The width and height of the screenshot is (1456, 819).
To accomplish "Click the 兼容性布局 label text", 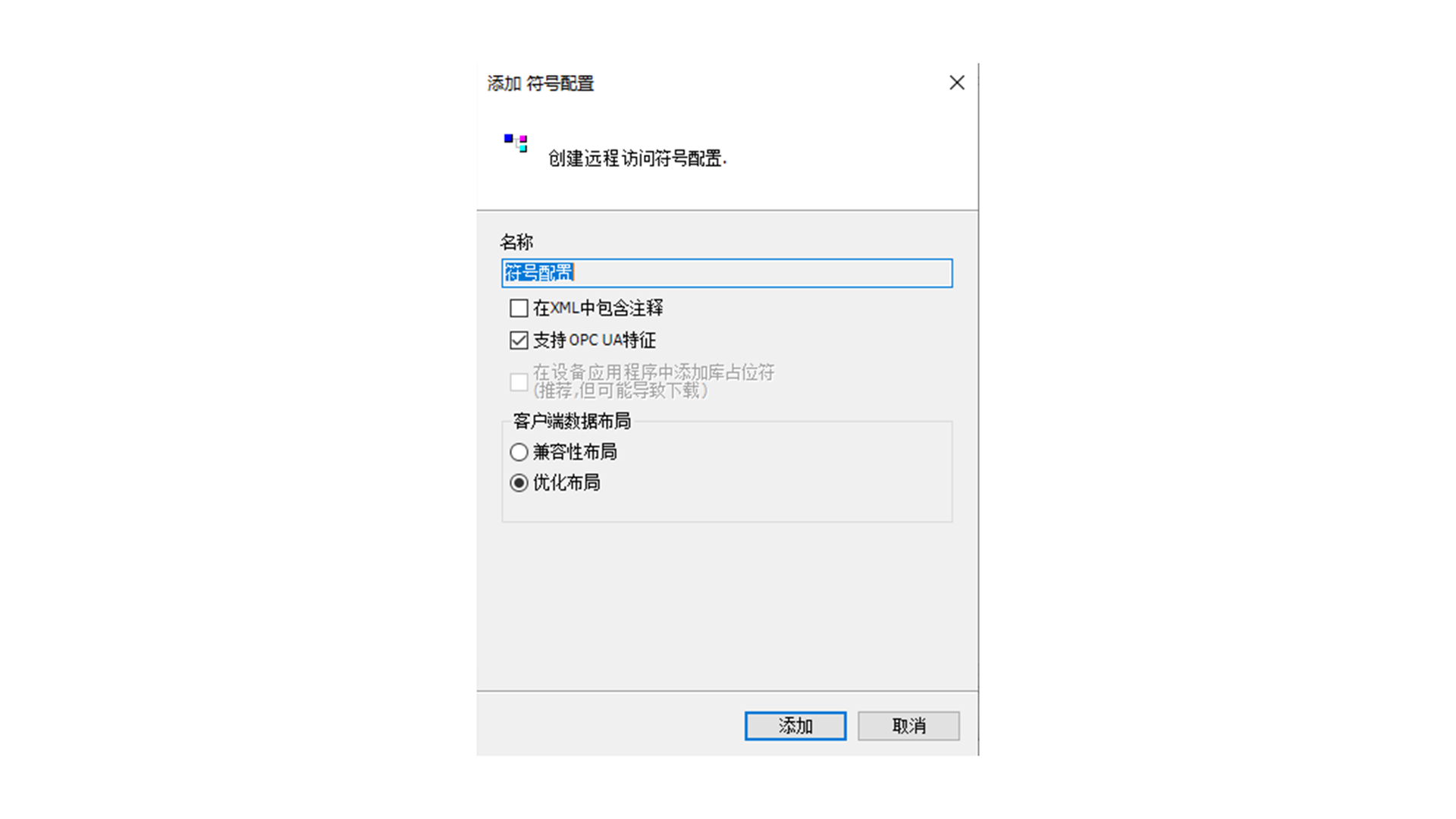I will 575,453.
